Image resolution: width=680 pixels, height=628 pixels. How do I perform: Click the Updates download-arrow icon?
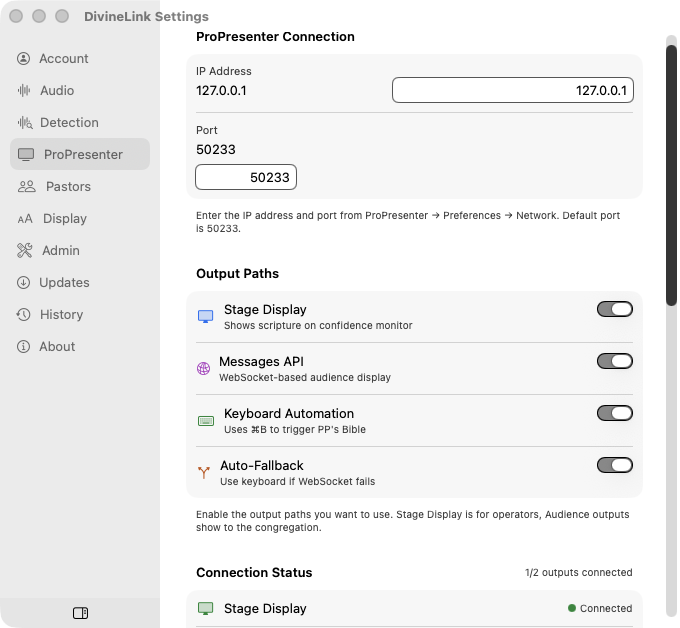23,282
